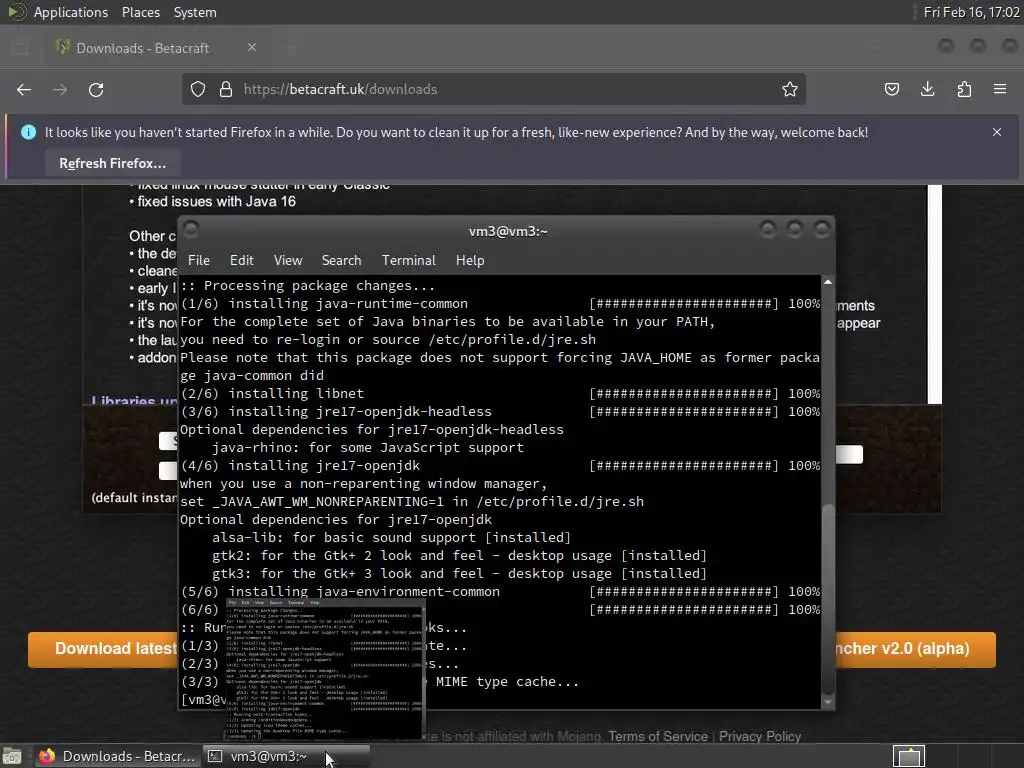The width and height of the screenshot is (1024, 768).
Task: Click terminal scrollbar up arrow
Action: coord(827,282)
